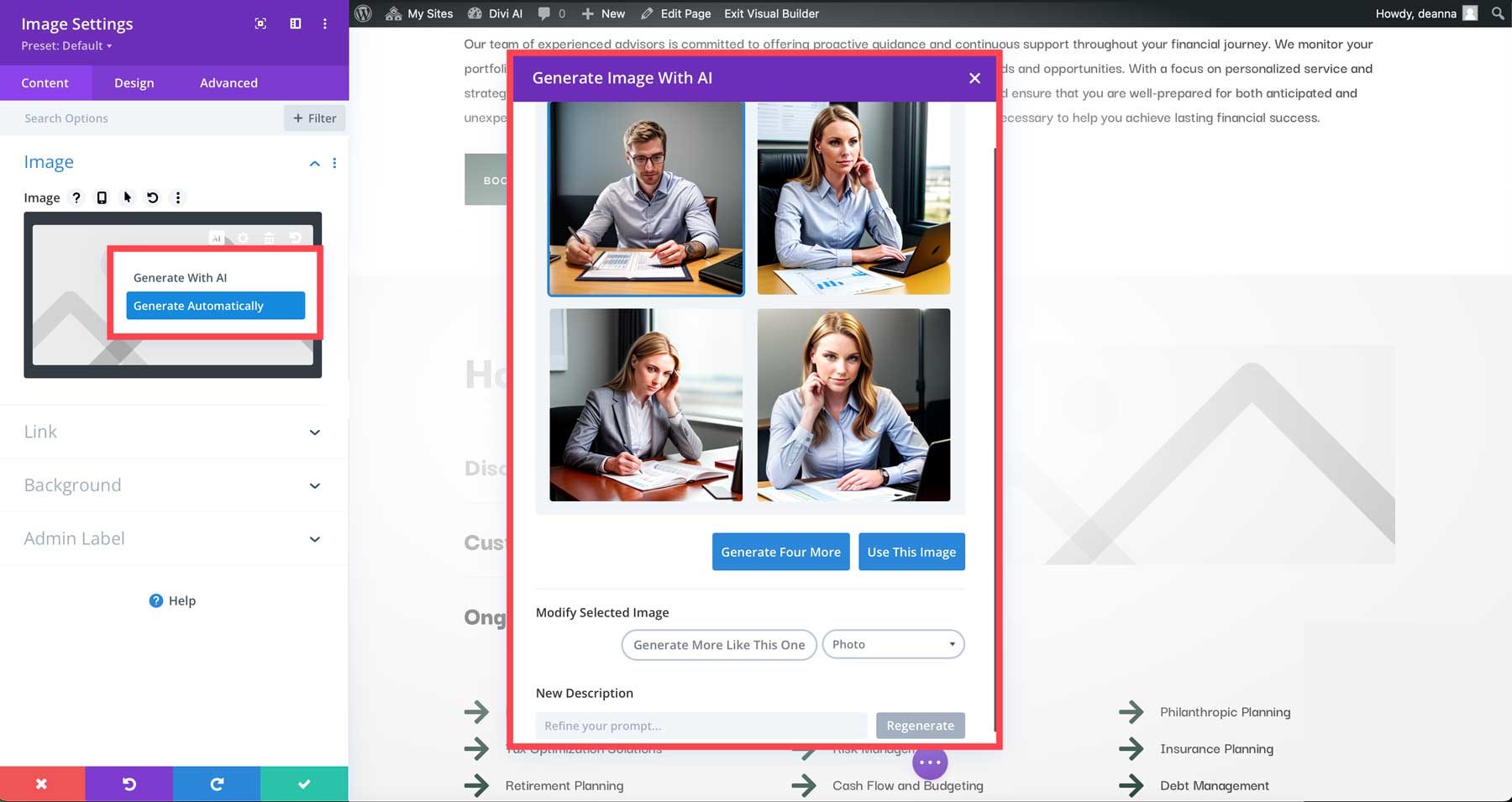
Task: Click the deanna user avatar in the admin bar
Action: (1470, 13)
